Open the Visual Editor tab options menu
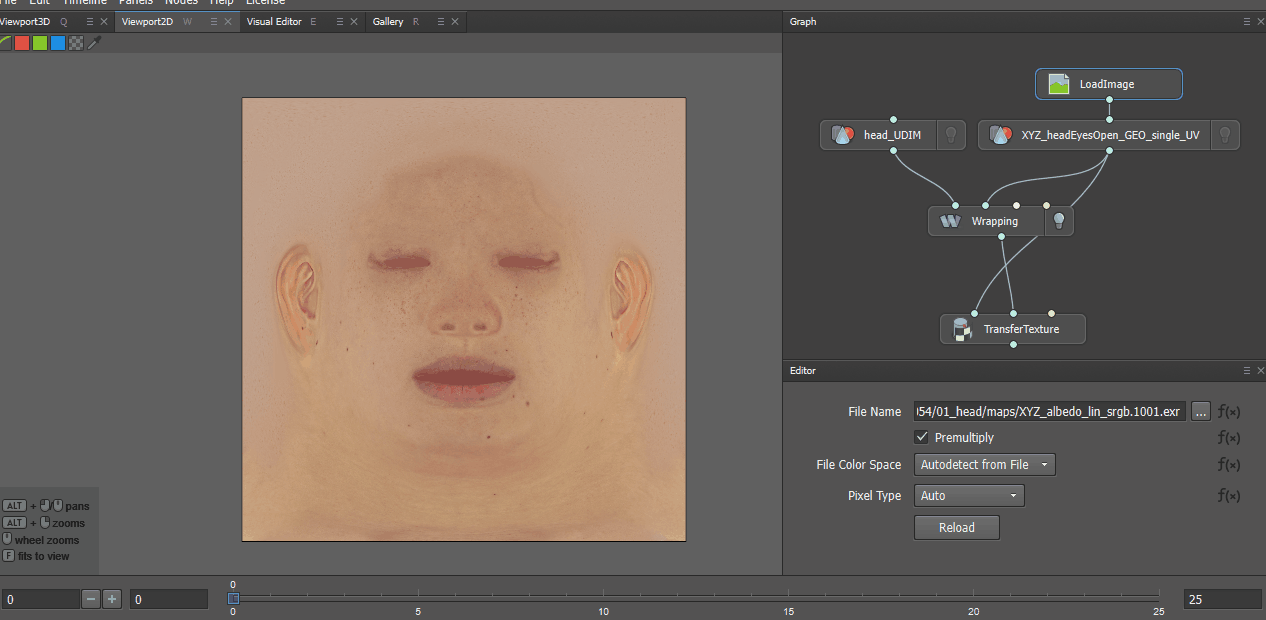 340,22
